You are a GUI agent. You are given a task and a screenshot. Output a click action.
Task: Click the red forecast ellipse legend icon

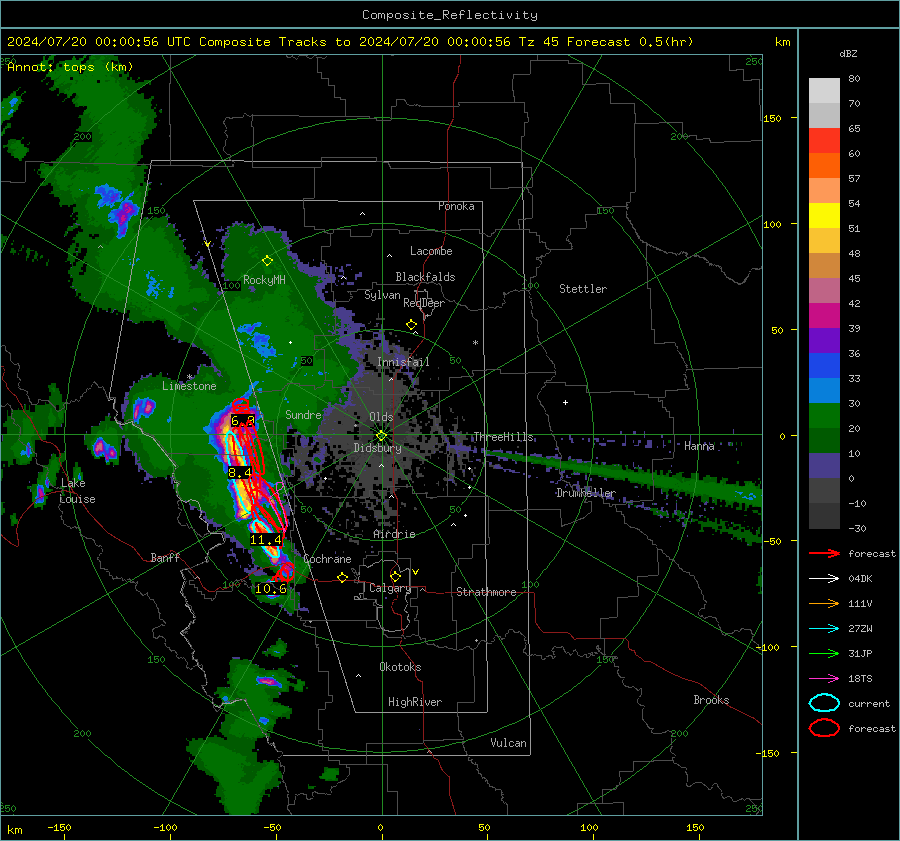click(824, 728)
